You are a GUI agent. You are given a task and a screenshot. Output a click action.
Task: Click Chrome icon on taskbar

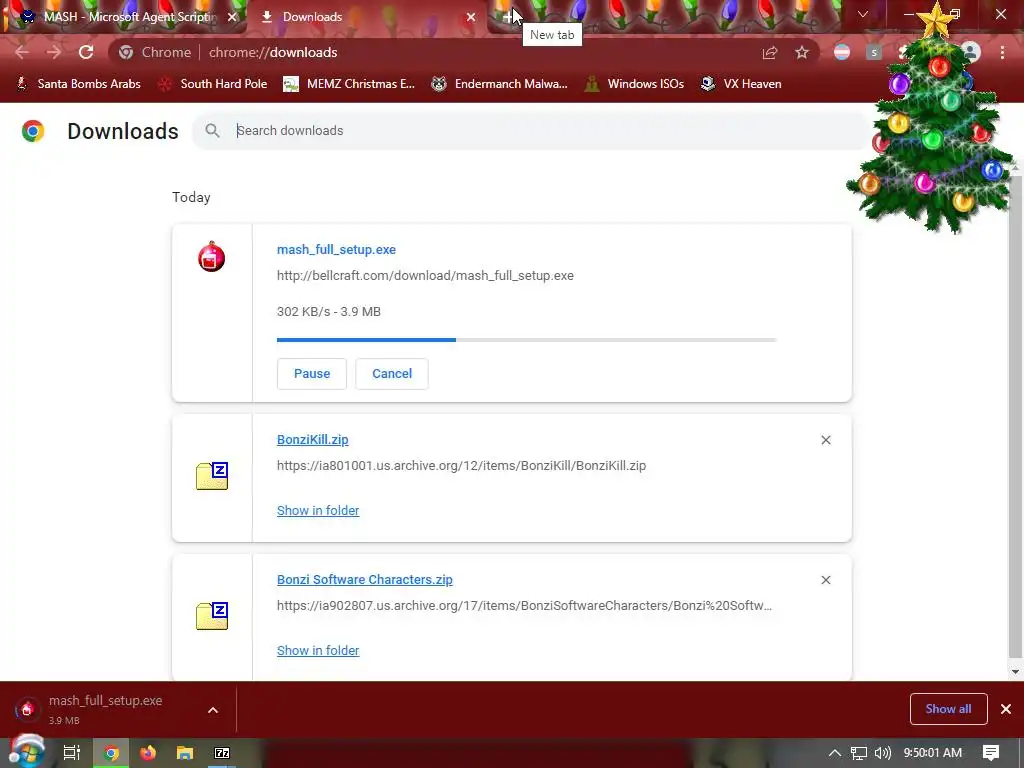[111, 753]
